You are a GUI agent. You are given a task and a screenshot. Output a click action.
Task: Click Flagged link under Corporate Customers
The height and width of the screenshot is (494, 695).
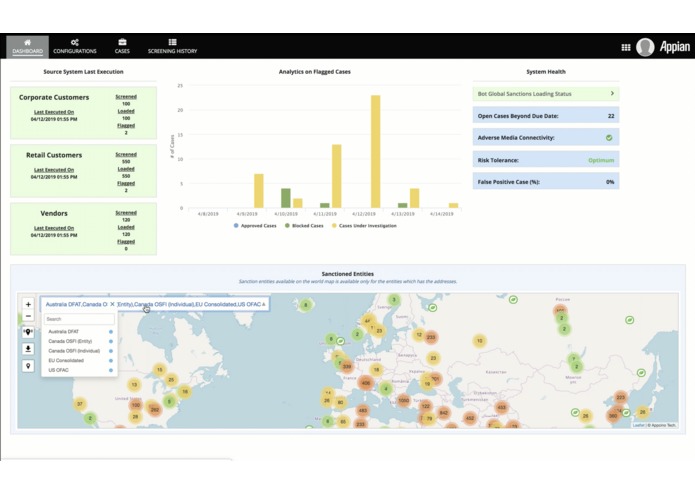126,125
